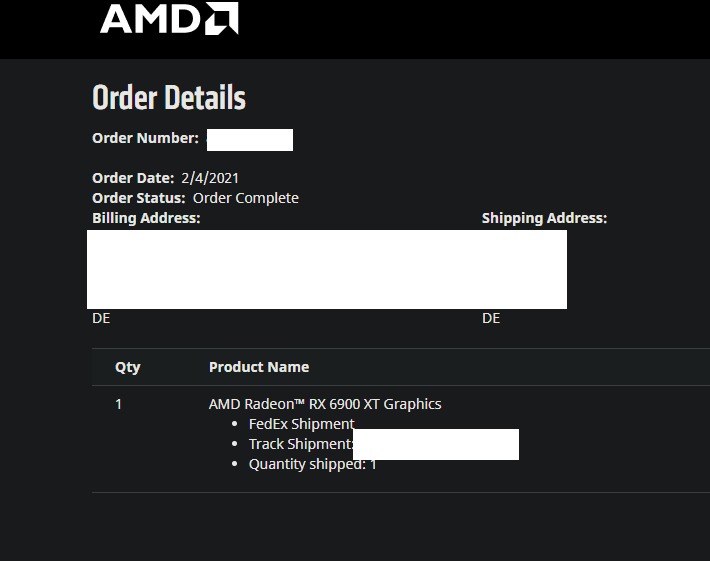
Task: Click the Order Date label
Action: (x=133, y=178)
